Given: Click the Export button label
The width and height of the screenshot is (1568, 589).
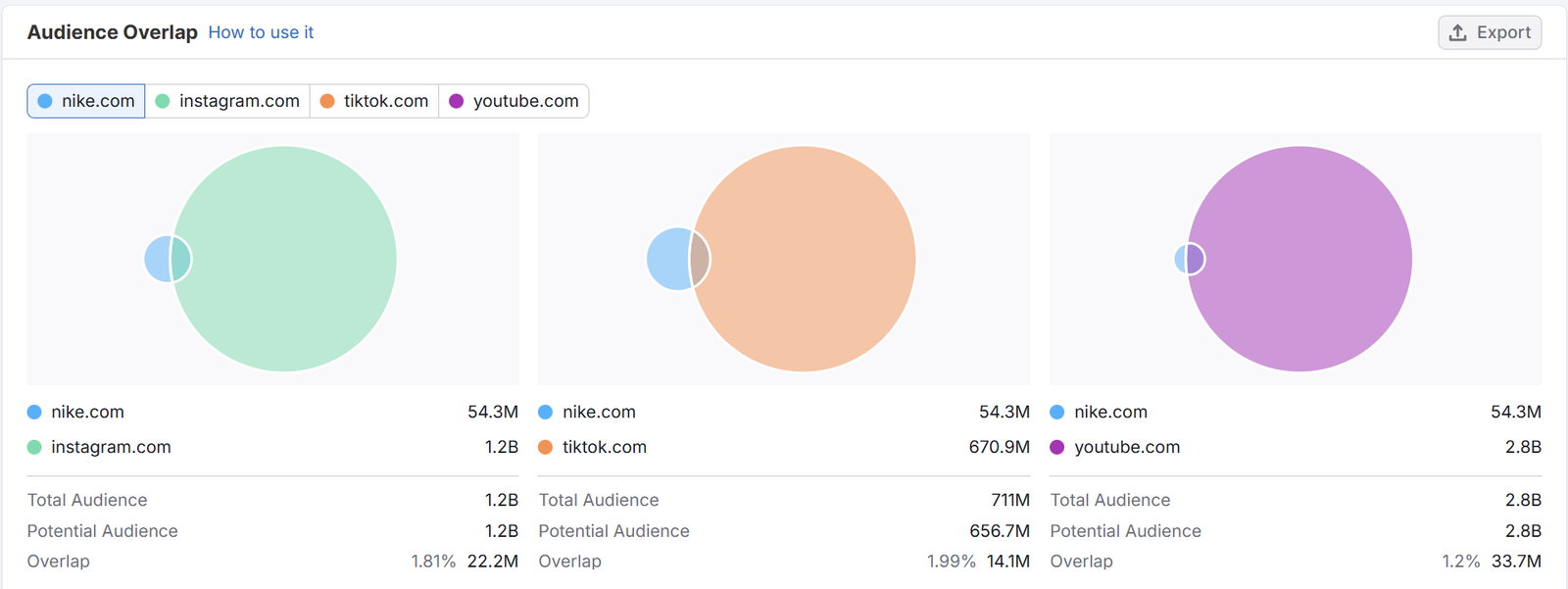Looking at the screenshot, I should [x=1503, y=32].
